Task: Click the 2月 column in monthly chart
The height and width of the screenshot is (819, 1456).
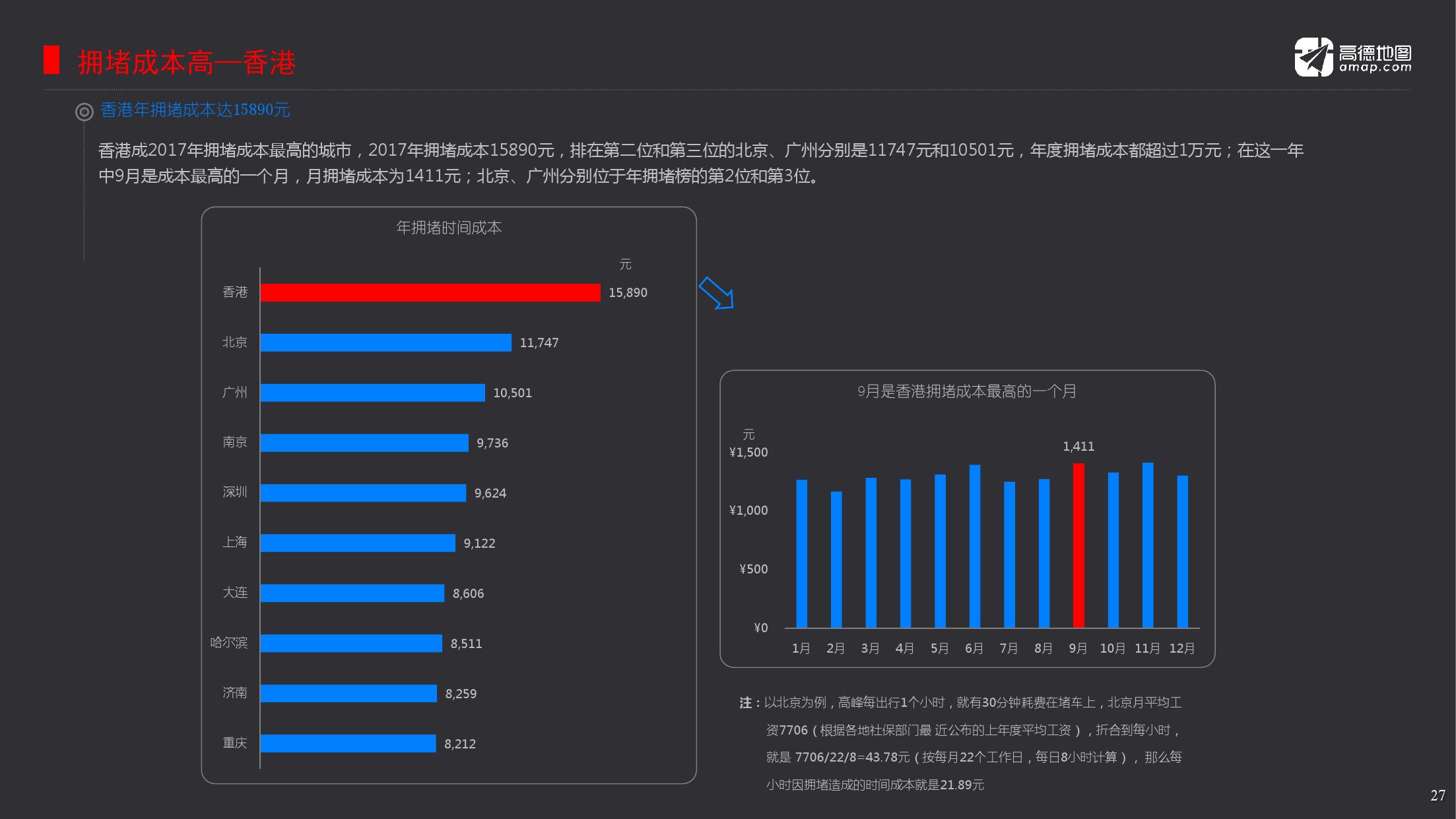Action: pyautogui.click(x=836, y=560)
